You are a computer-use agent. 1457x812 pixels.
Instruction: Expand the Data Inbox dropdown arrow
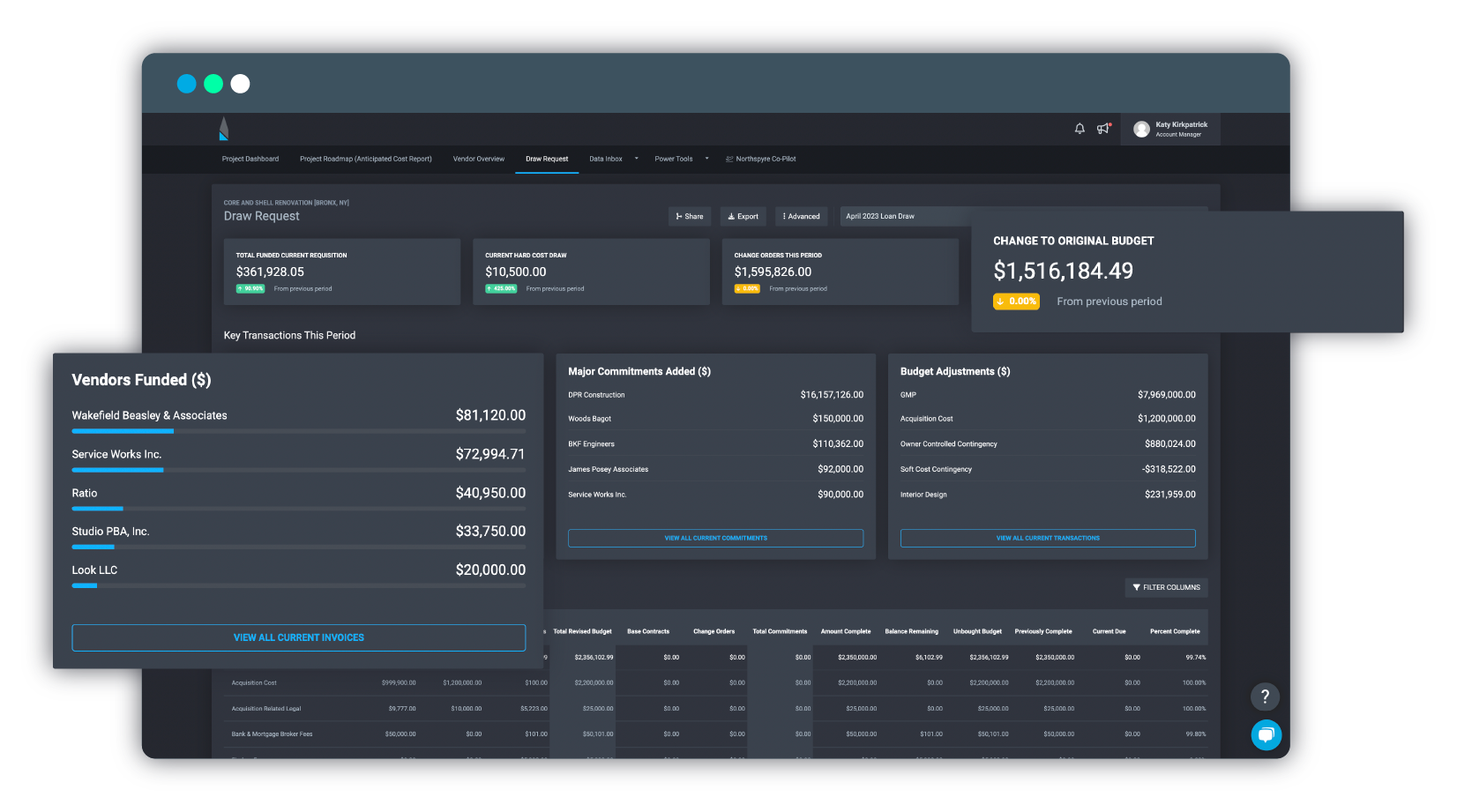[x=636, y=159]
